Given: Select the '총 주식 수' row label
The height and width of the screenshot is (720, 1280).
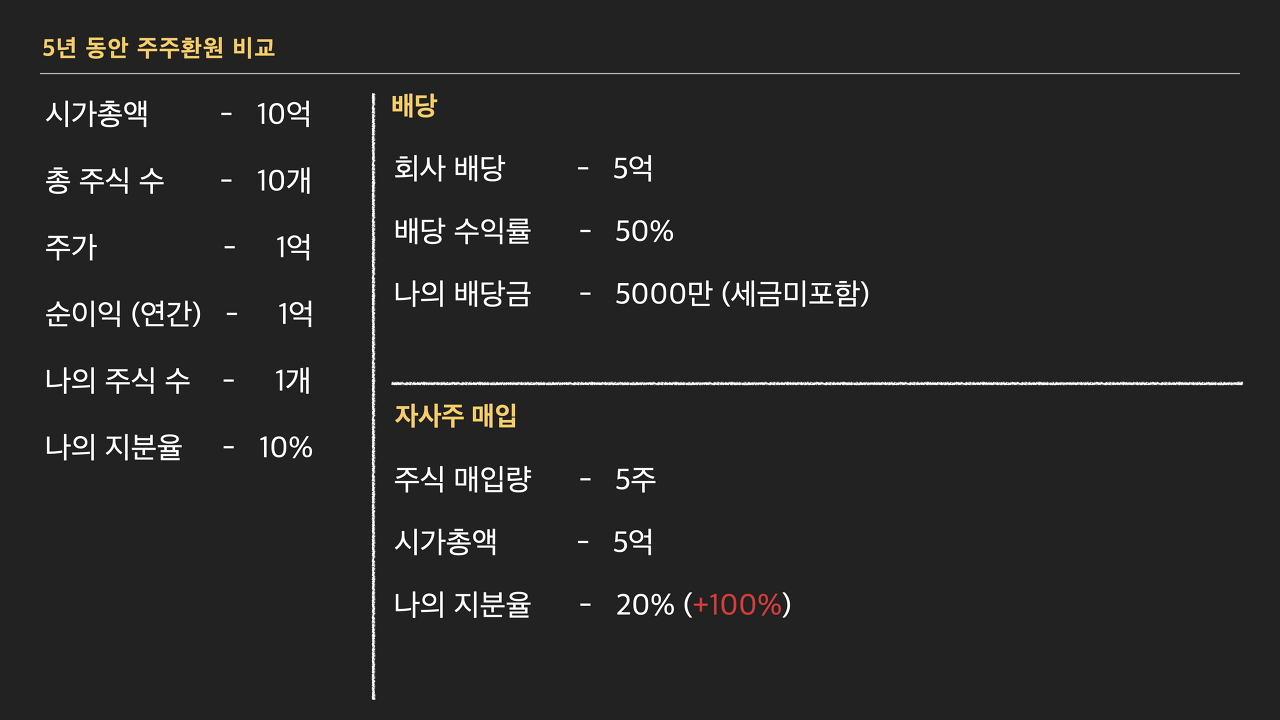Looking at the screenshot, I should [105, 181].
